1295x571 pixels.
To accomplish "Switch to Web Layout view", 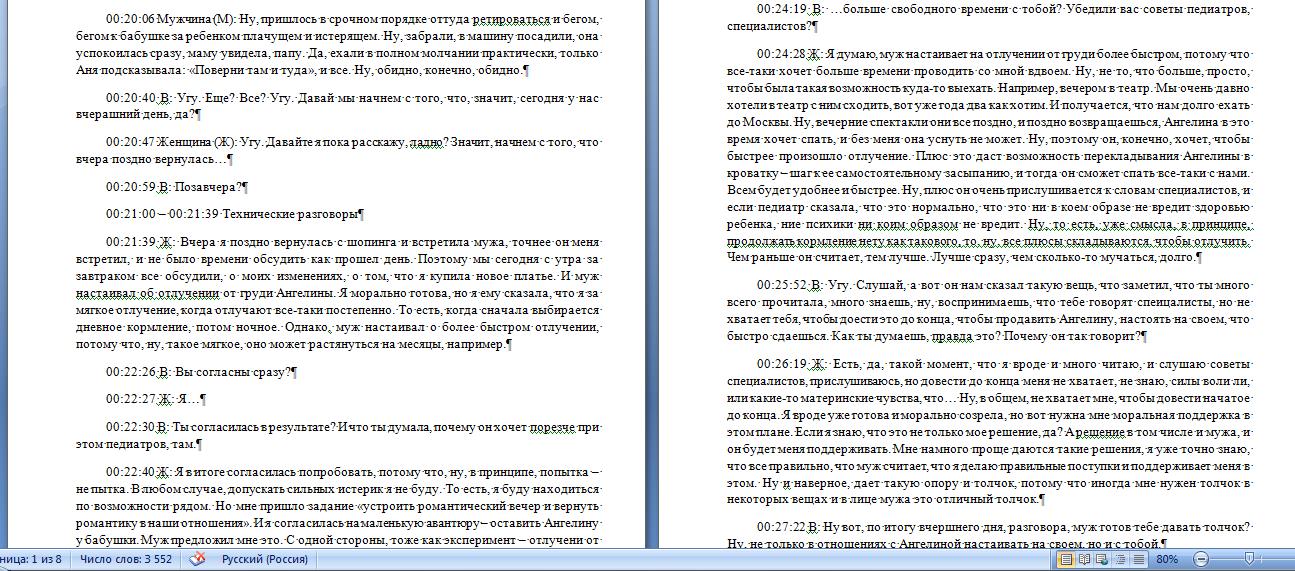I will tap(1101, 559).
